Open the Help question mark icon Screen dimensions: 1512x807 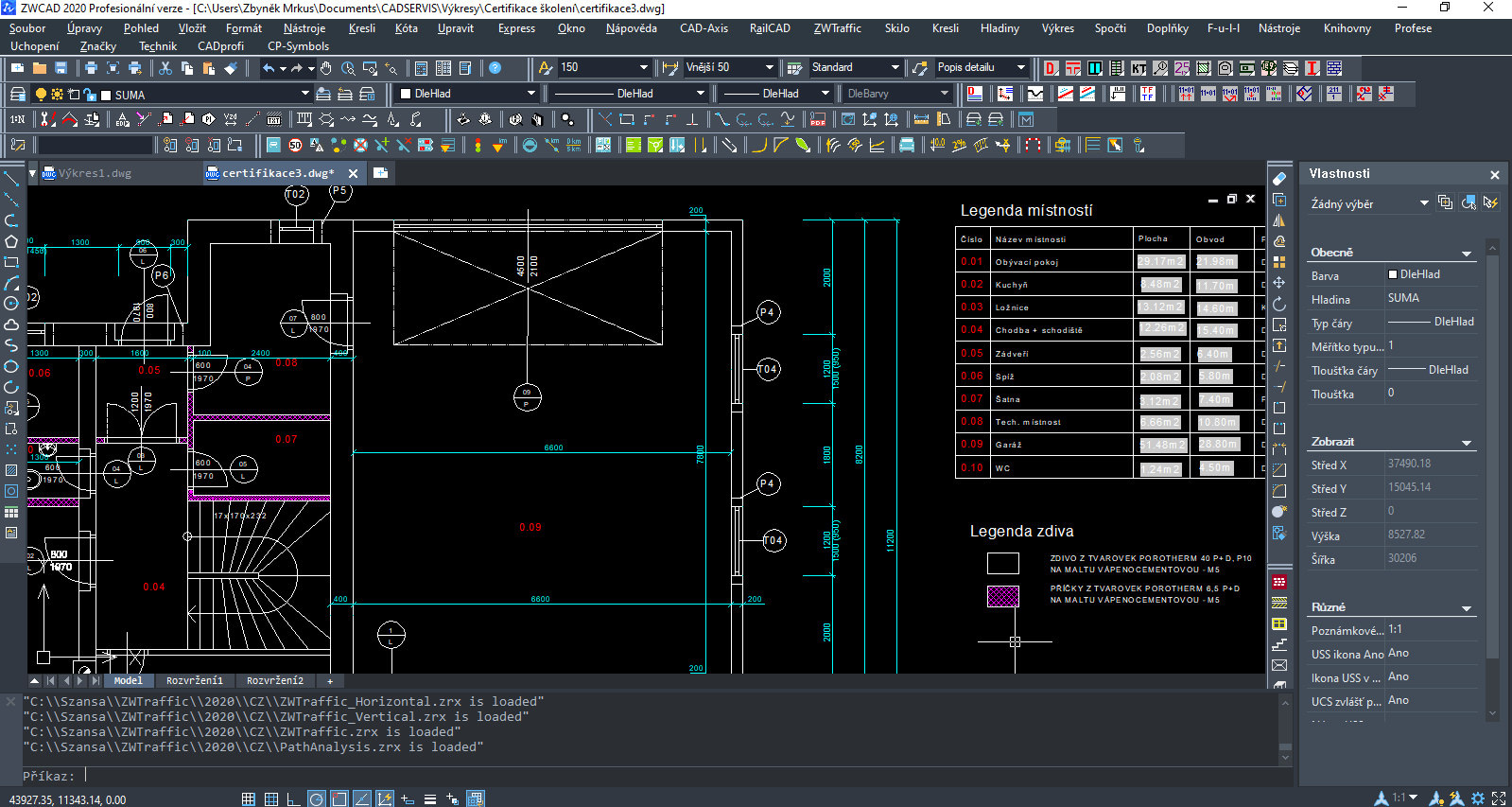[495, 68]
